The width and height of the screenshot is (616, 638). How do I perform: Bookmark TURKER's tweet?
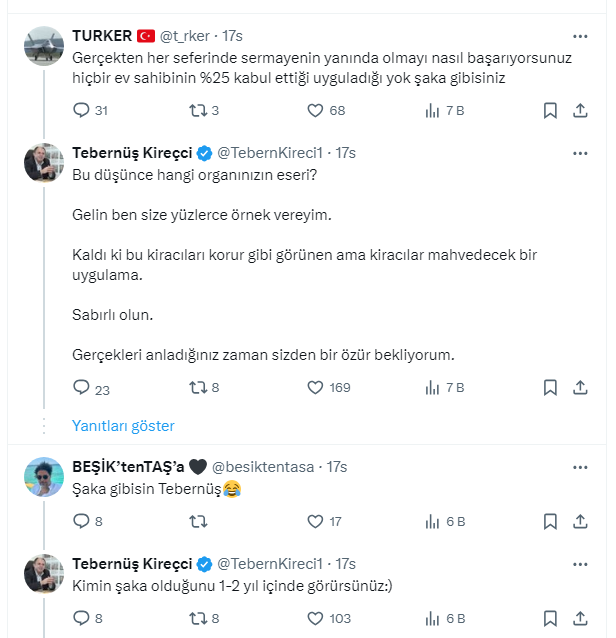(x=549, y=111)
